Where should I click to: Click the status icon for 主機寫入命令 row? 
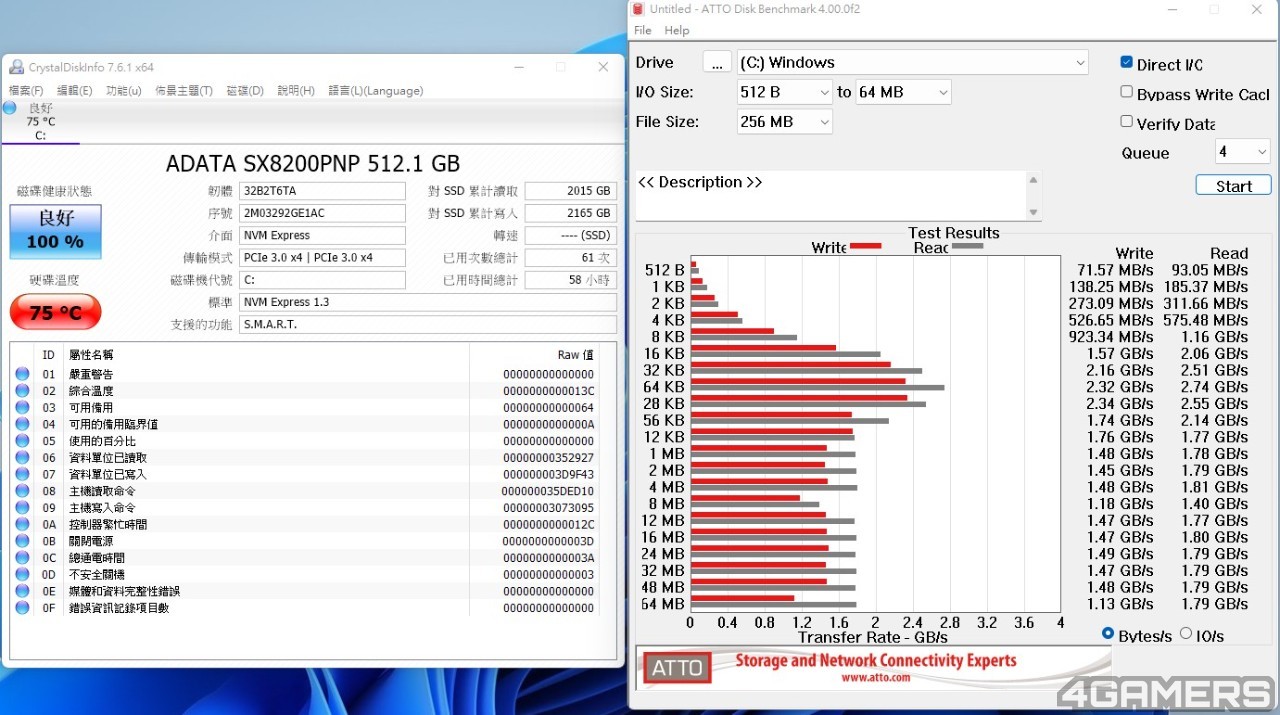pyautogui.click(x=22, y=508)
